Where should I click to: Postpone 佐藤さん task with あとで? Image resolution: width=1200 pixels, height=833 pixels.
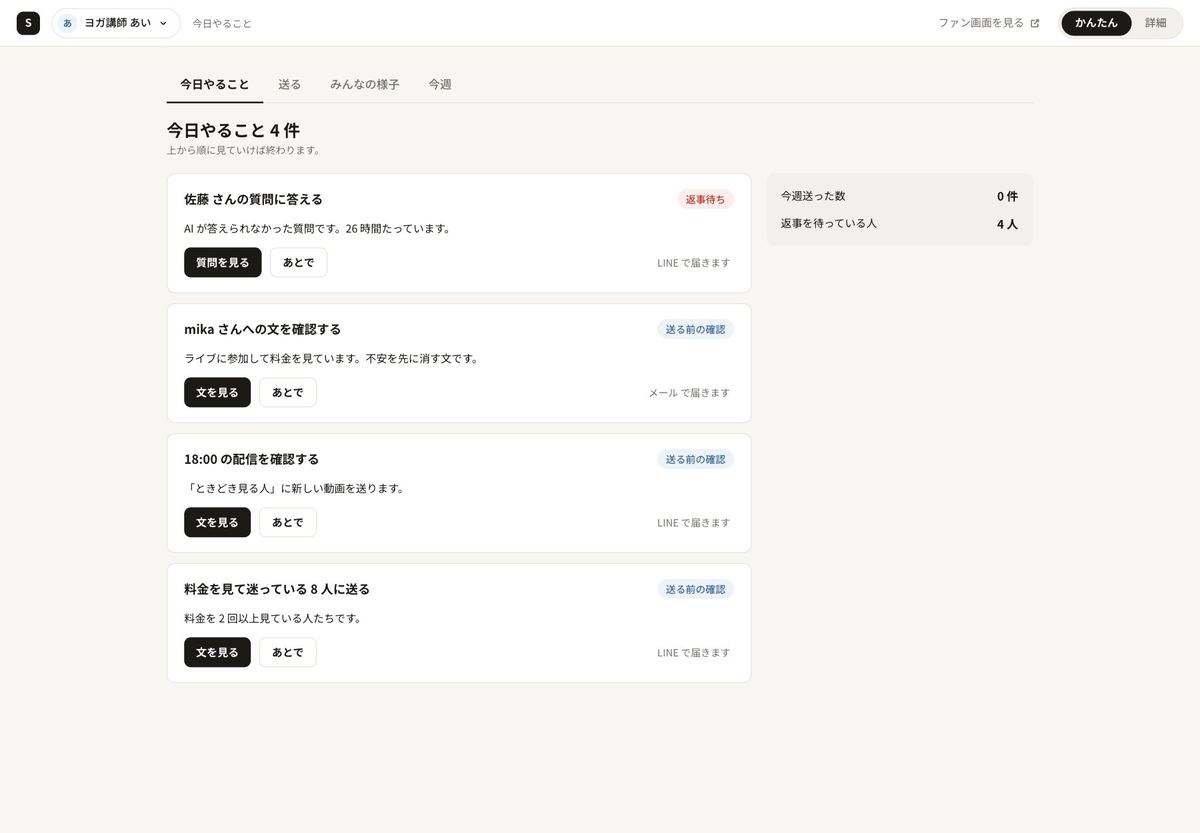298,262
